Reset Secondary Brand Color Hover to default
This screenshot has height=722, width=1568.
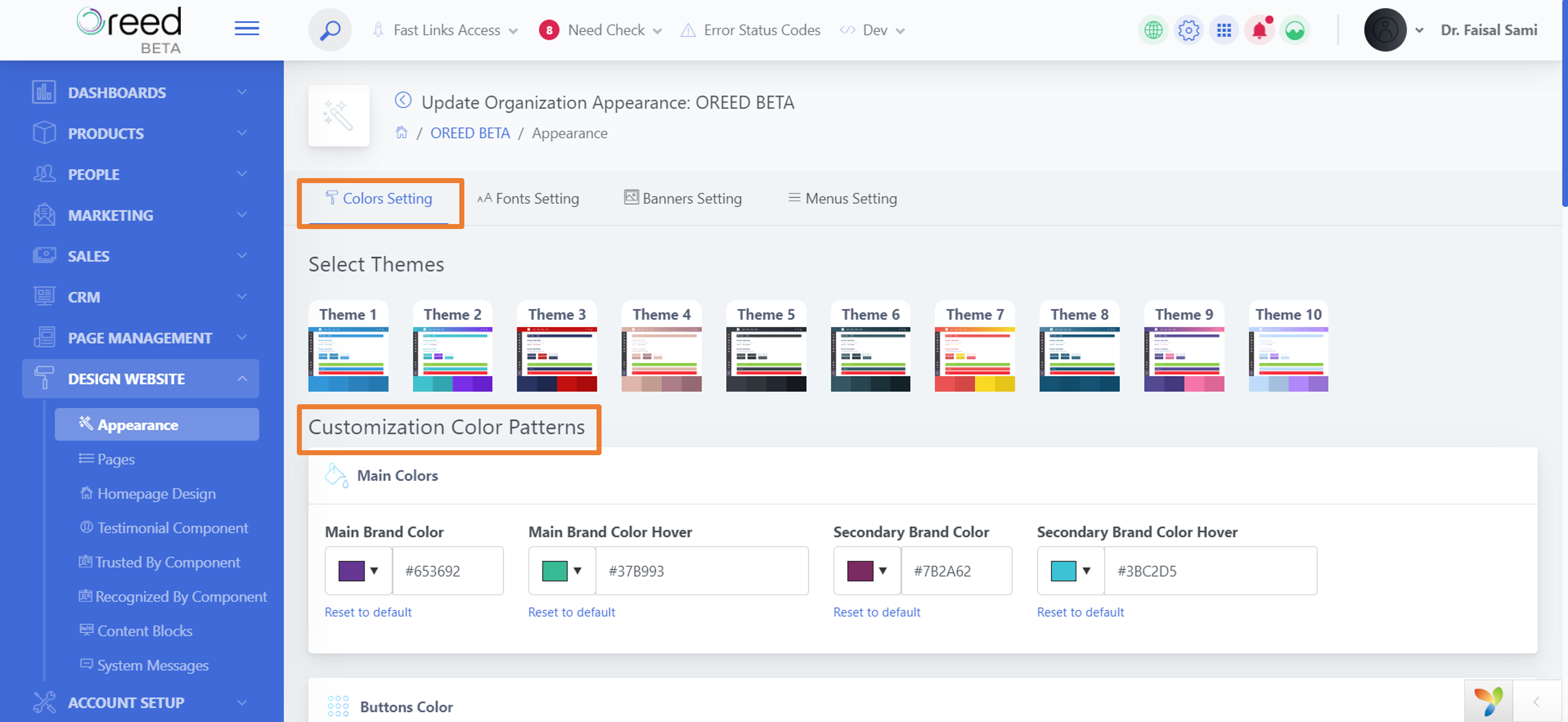(1080, 612)
